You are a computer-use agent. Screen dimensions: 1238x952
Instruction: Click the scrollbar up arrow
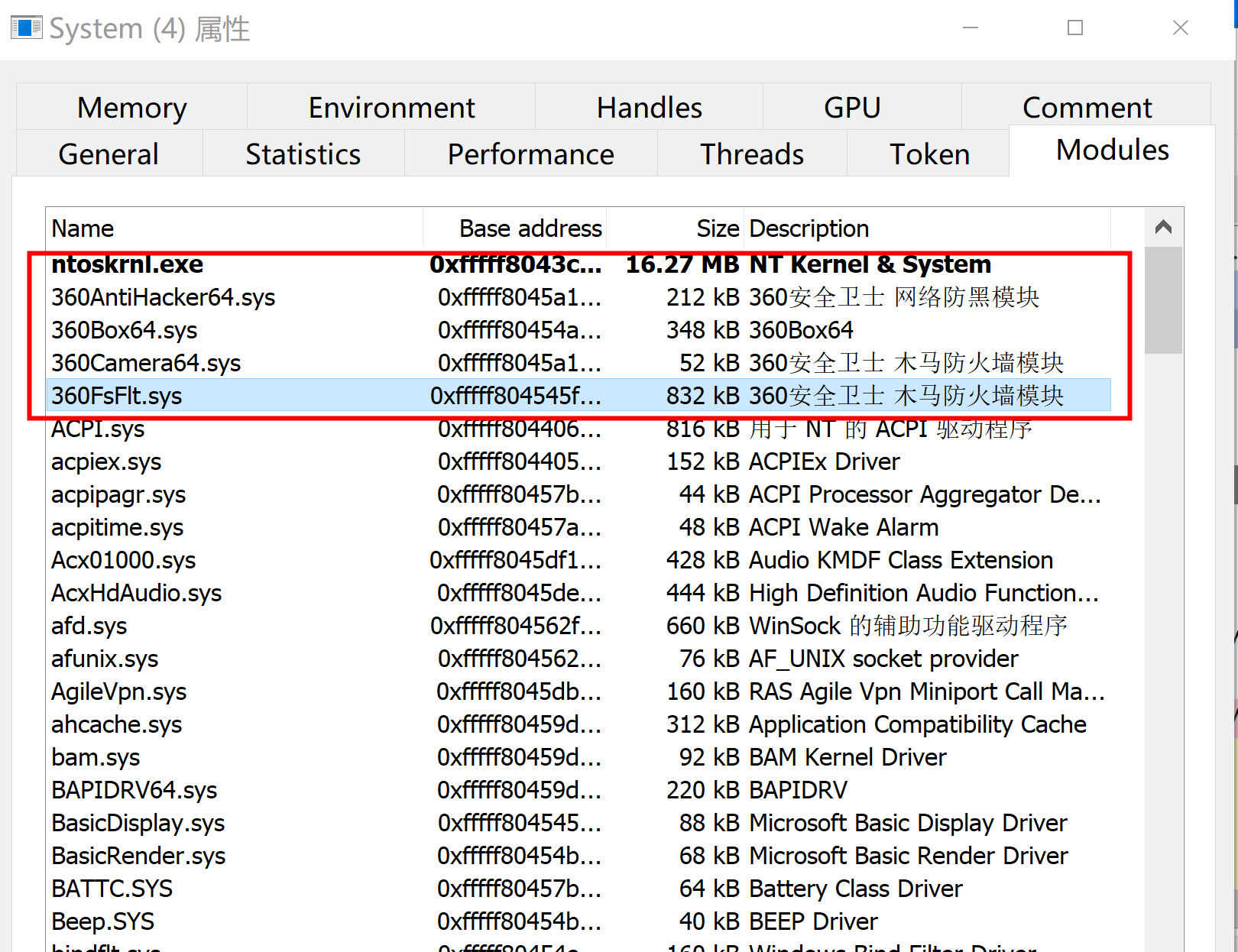point(1162,226)
